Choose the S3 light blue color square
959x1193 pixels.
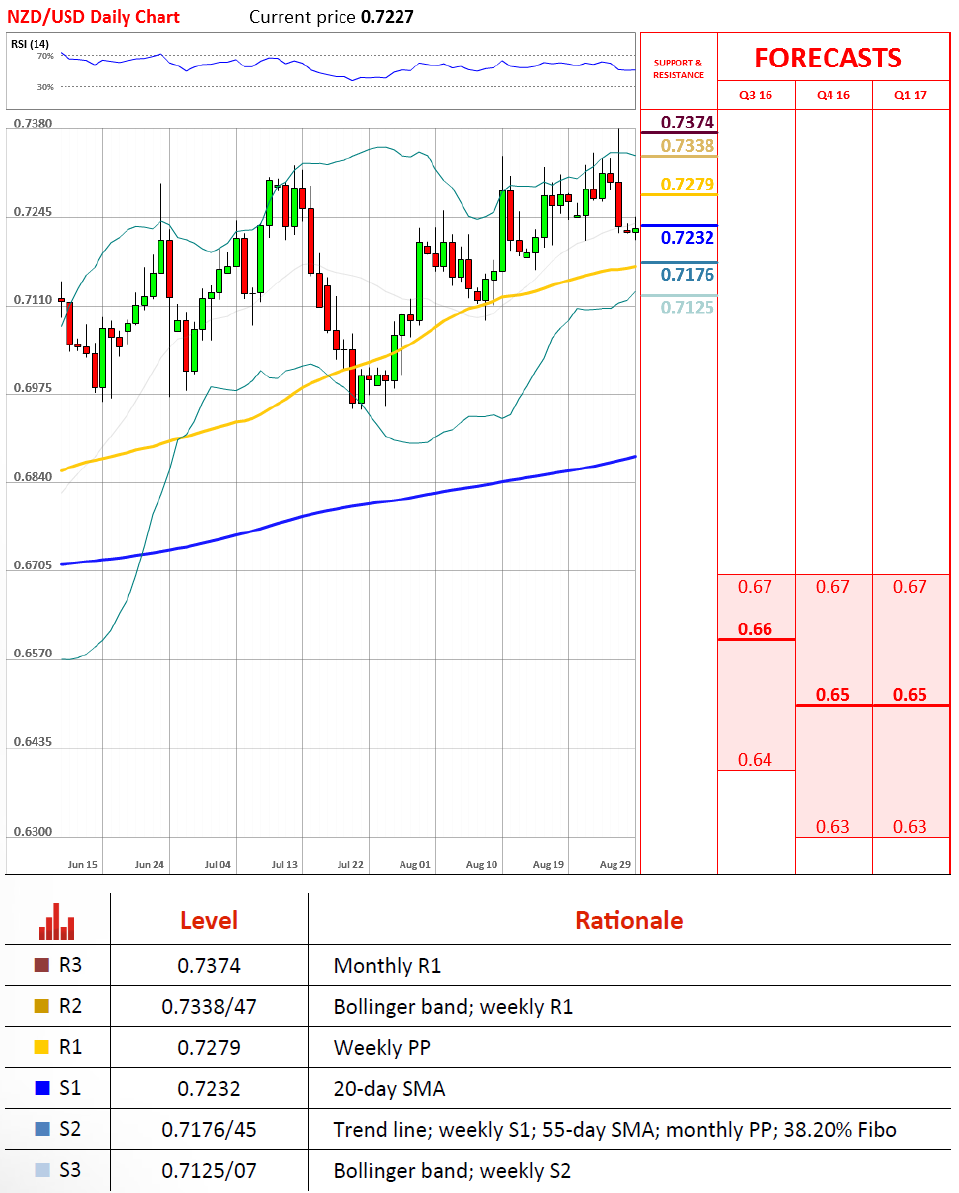point(41,1171)
